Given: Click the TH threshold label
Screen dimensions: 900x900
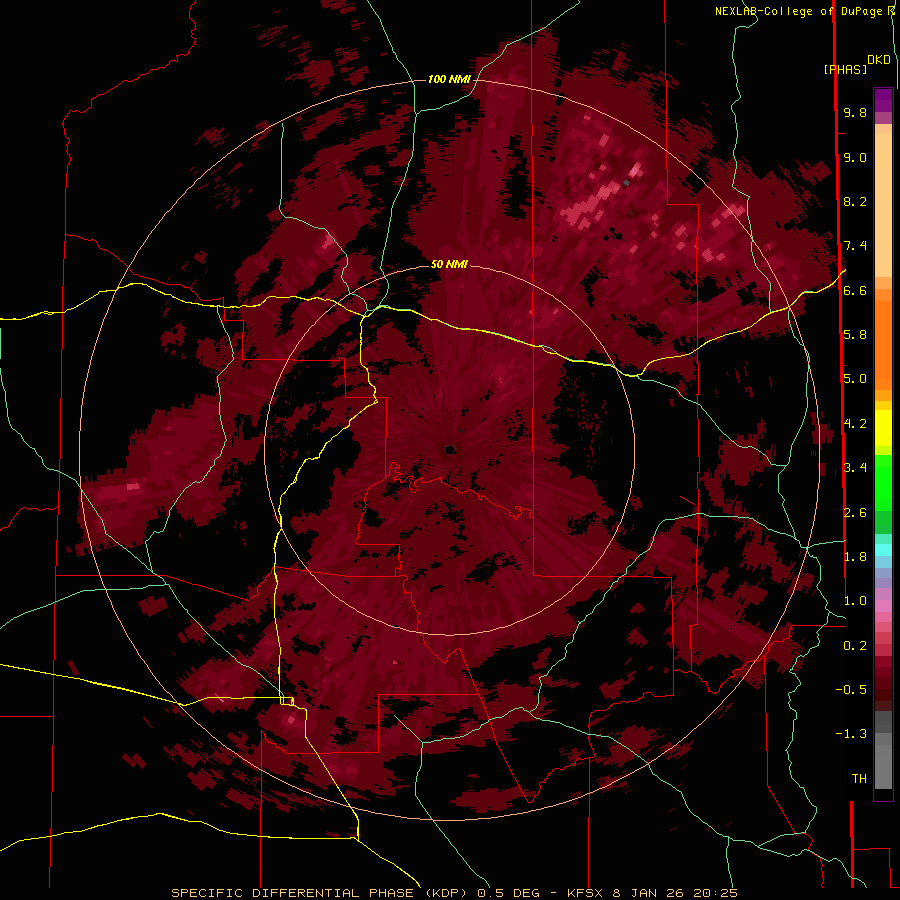Looking at the screenshot, I should pos(859,778).
